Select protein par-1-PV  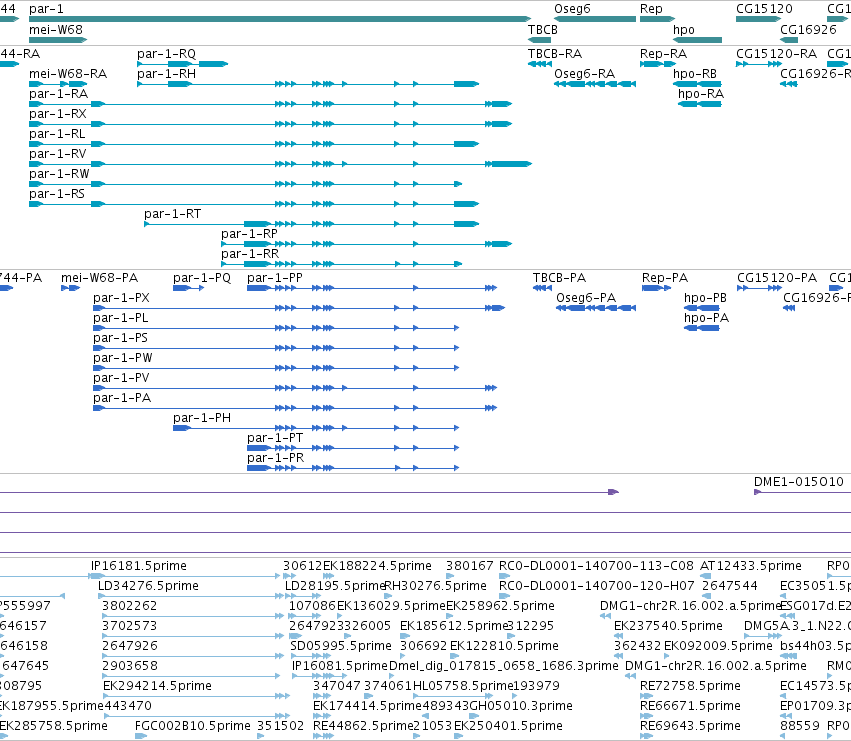coord(295,388)
